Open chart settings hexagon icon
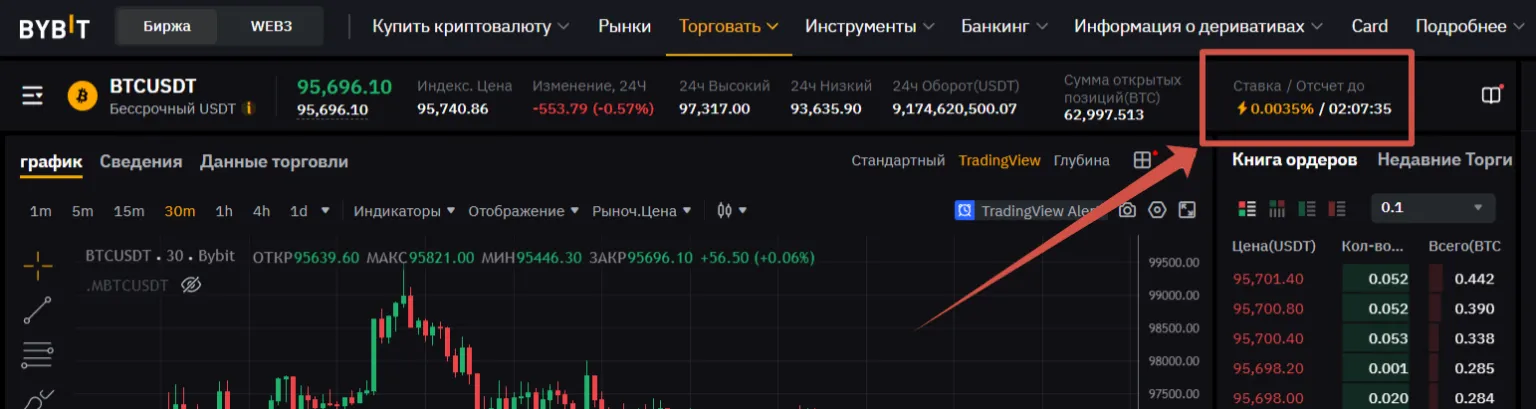The height and width of the screenshot is (409, 1536). point(1157,211)
